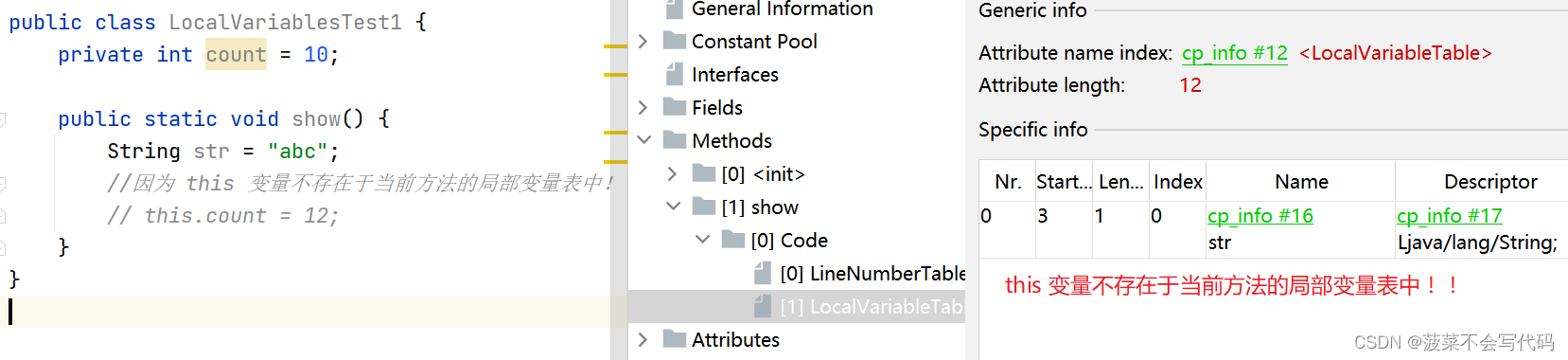Screen dimensions: 1568x360
Task: Click the [0] Code folder icon
Action: (733, 240)
